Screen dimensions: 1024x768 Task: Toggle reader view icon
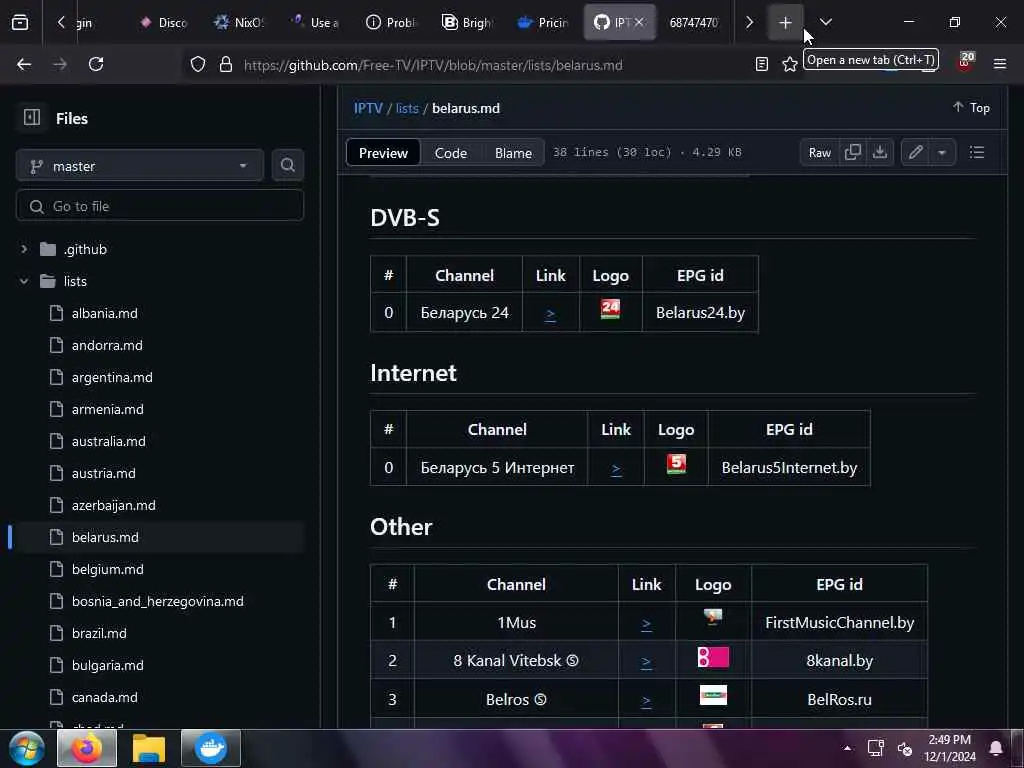coord(761,64)
